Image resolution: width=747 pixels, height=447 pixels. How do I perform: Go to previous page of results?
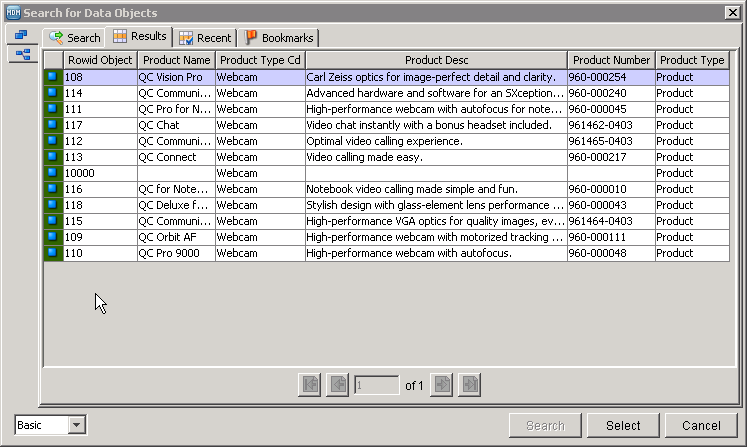coord(338,385)
